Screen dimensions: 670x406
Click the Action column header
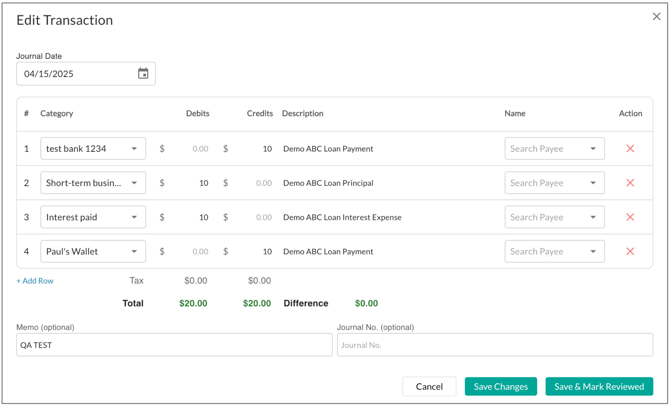pos(630,113)
